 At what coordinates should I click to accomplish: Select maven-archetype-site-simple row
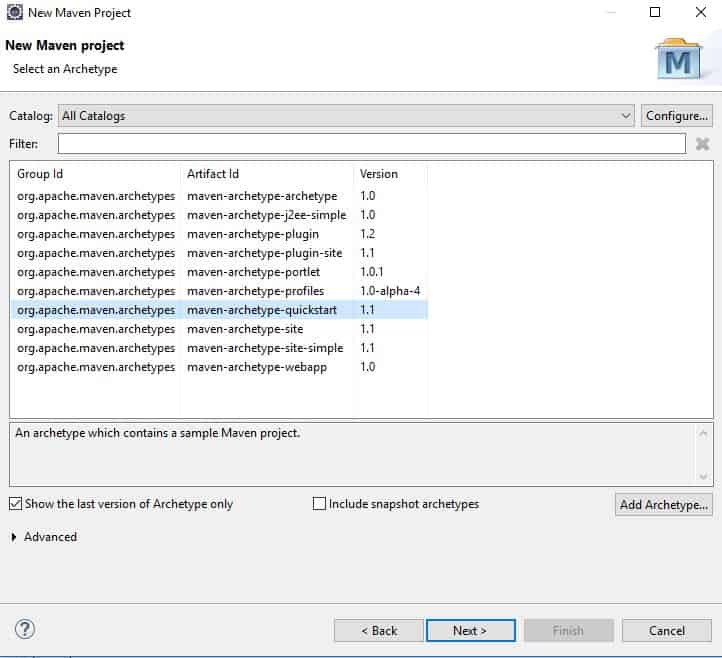[219, 348]
